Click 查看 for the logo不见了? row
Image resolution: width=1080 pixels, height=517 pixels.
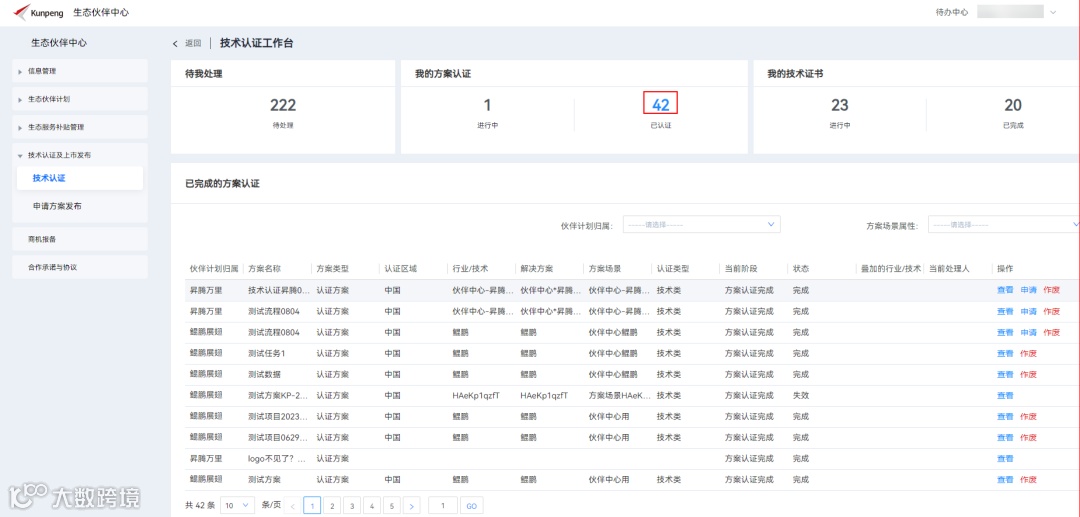click(1005, 458)
